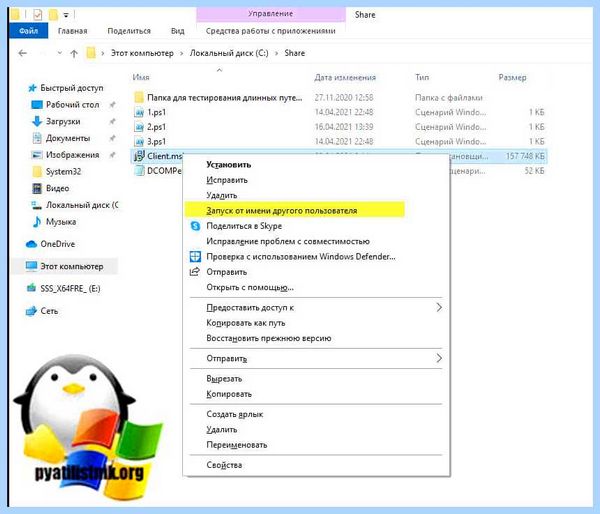Click the Загрузки download arrow icon

point(37,121)
